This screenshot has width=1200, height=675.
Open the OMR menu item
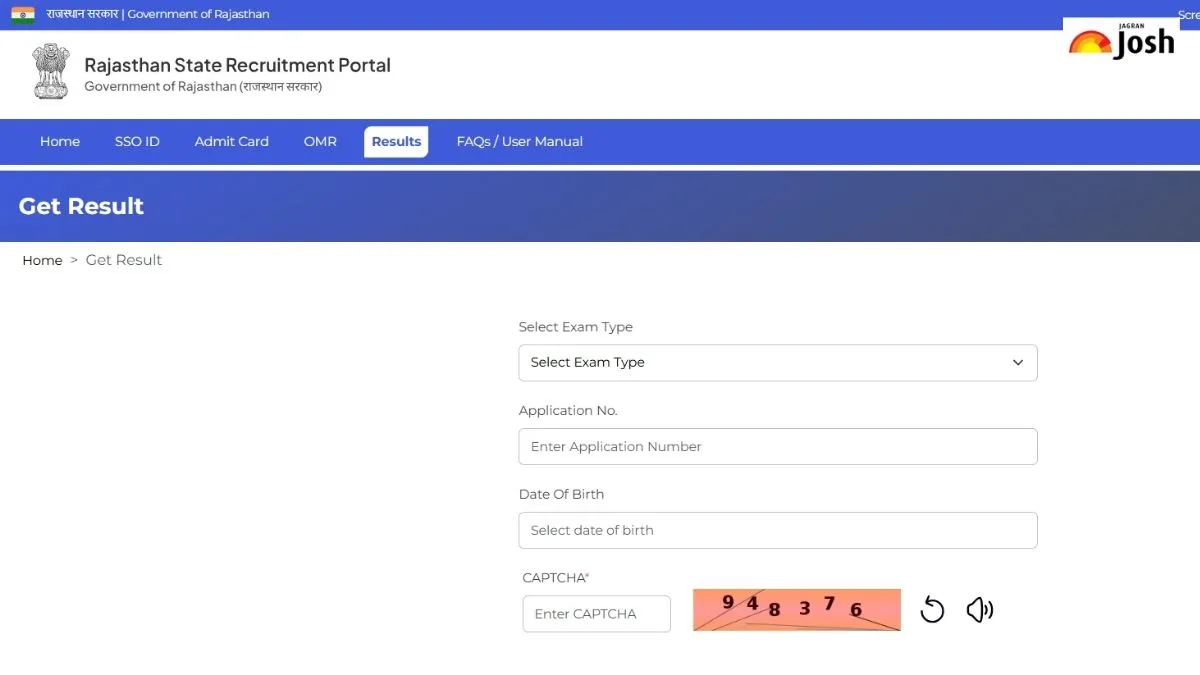tap(320, 142)
